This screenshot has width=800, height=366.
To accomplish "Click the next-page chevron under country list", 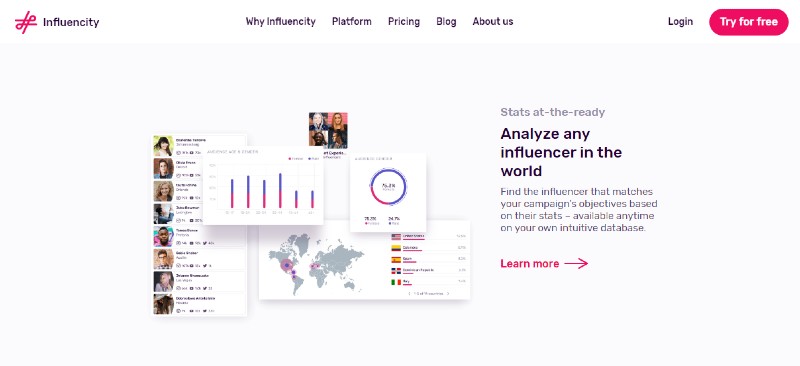I will (x=448, y=294).
